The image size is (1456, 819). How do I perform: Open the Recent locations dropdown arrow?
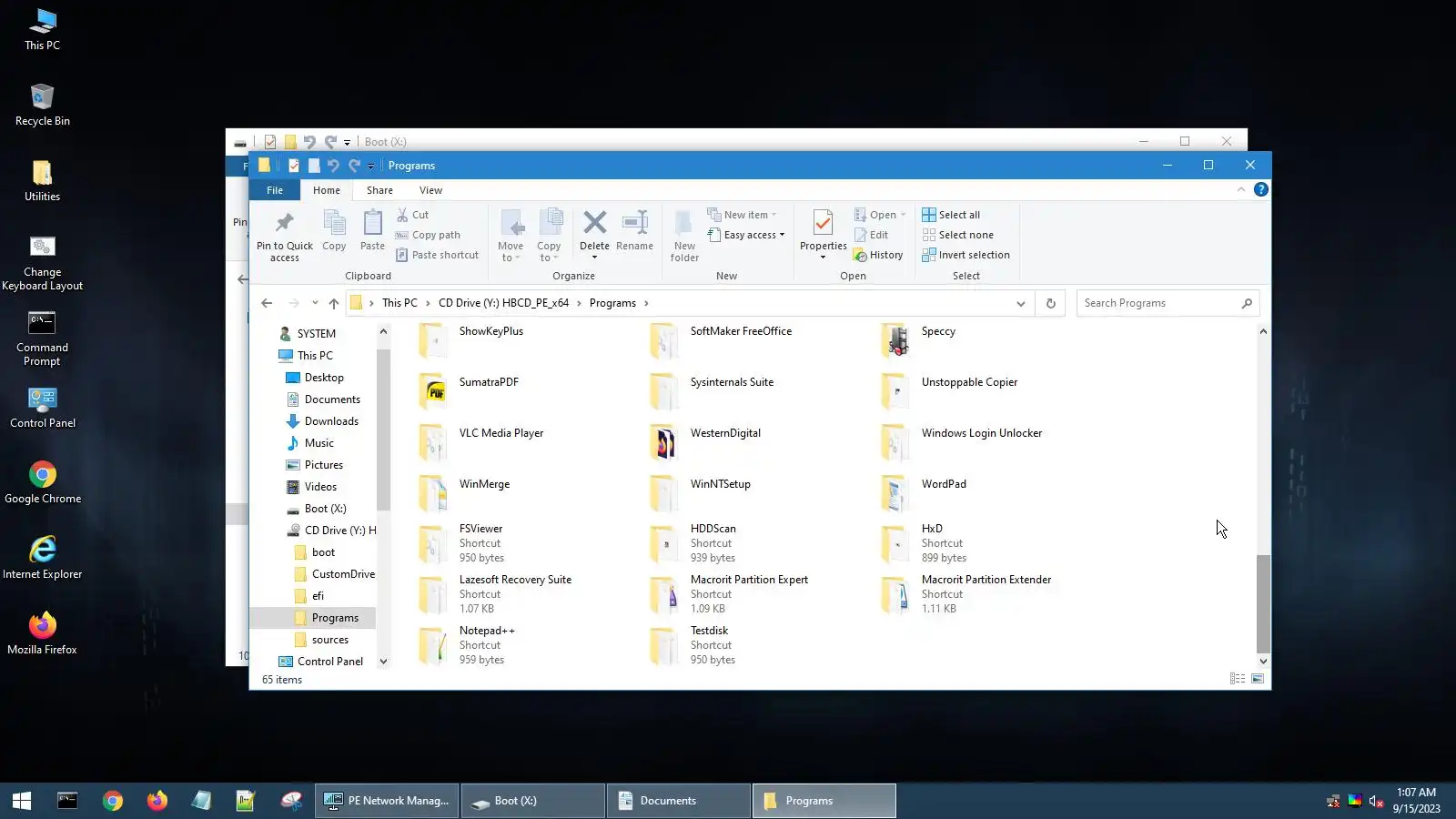click(x=315, y=303)
